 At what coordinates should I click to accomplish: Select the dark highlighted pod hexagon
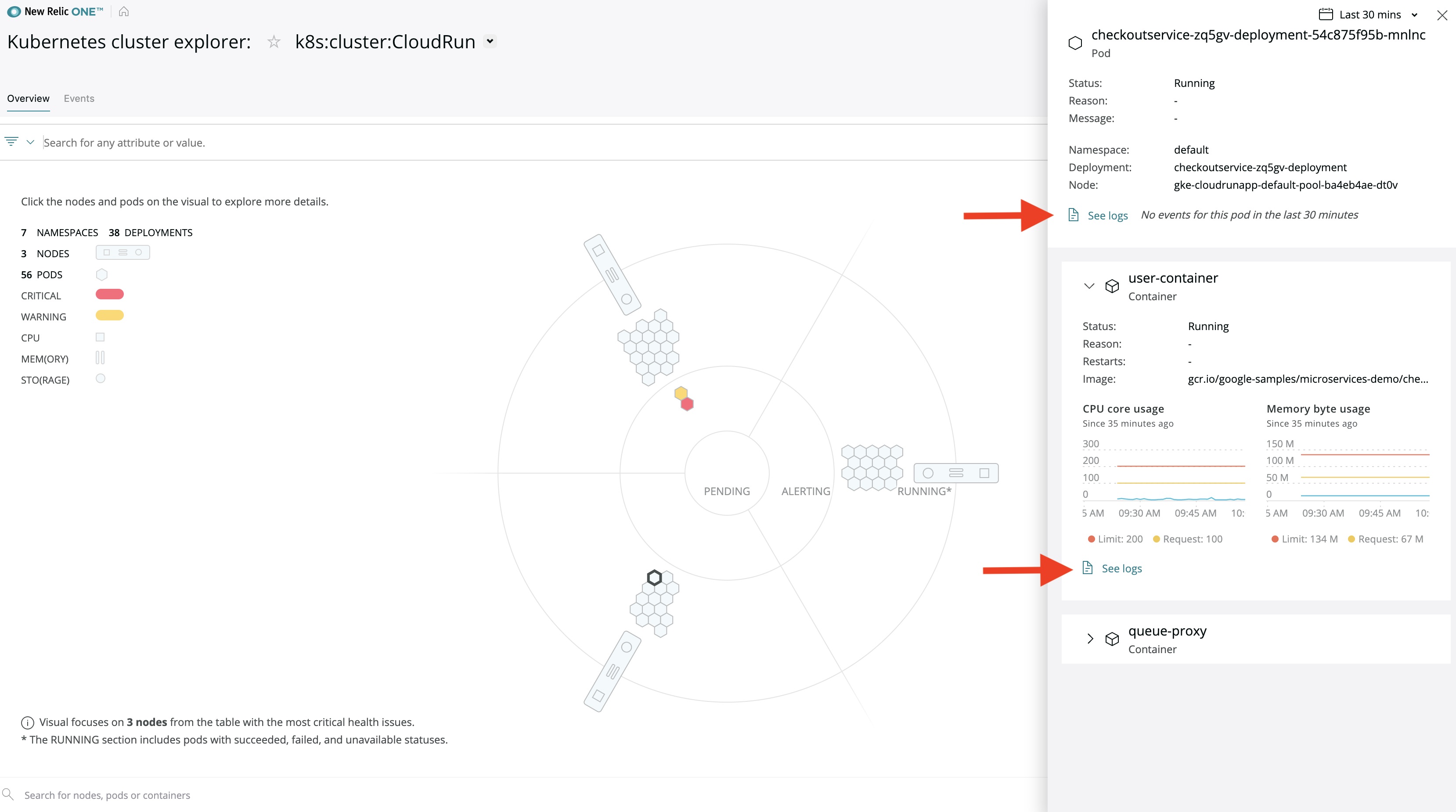click(x=654, y=578)
